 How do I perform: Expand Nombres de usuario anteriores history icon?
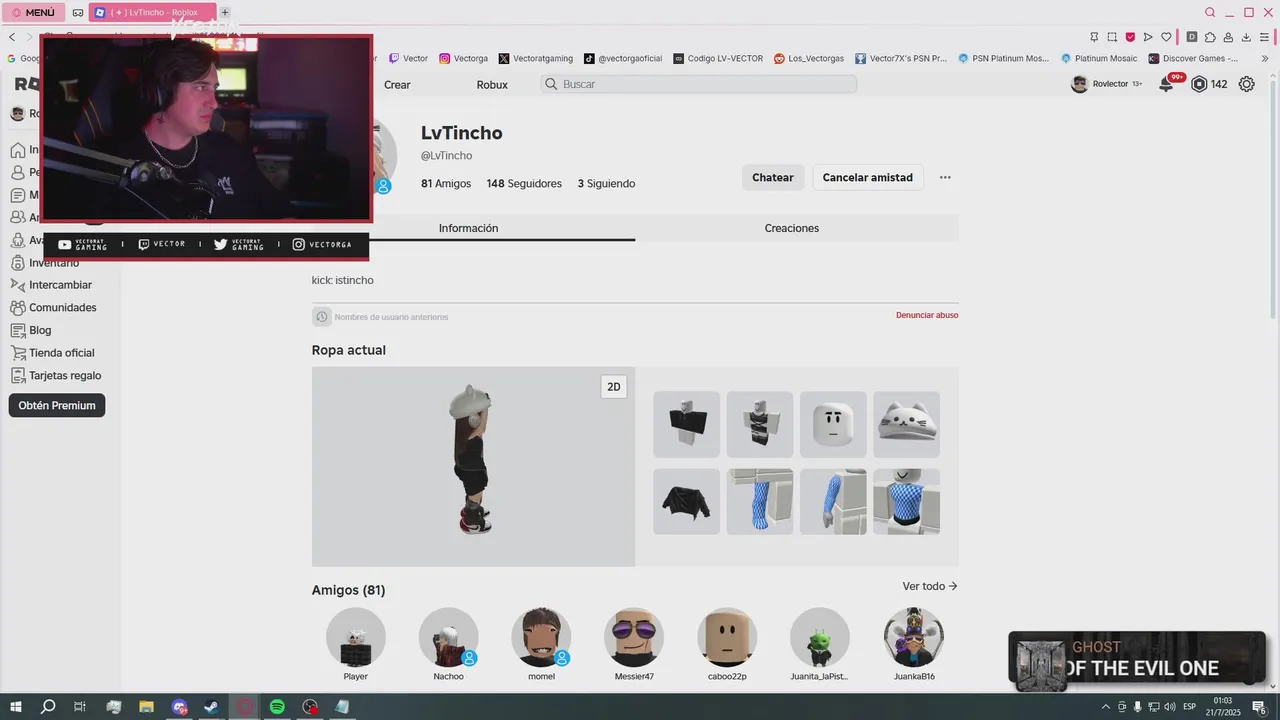[322, 317]
